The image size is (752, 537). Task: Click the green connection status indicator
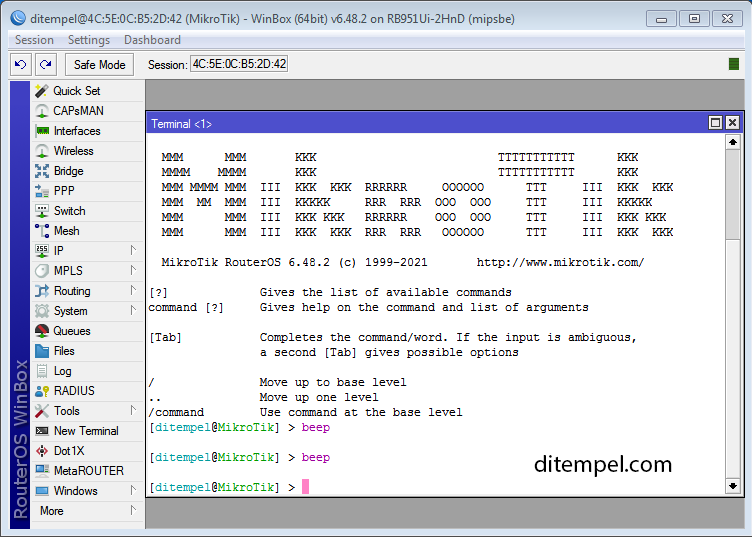[733, 64]
